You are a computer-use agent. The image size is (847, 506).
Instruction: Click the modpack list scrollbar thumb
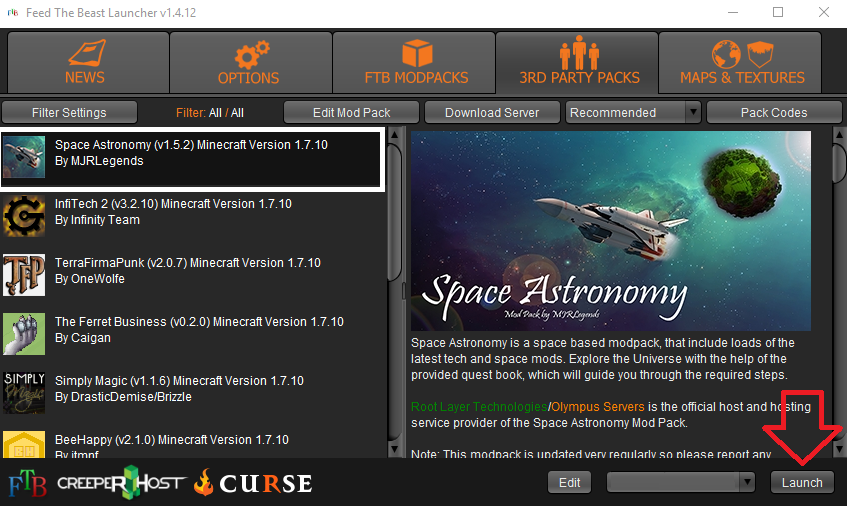click(x=394, y=212)
